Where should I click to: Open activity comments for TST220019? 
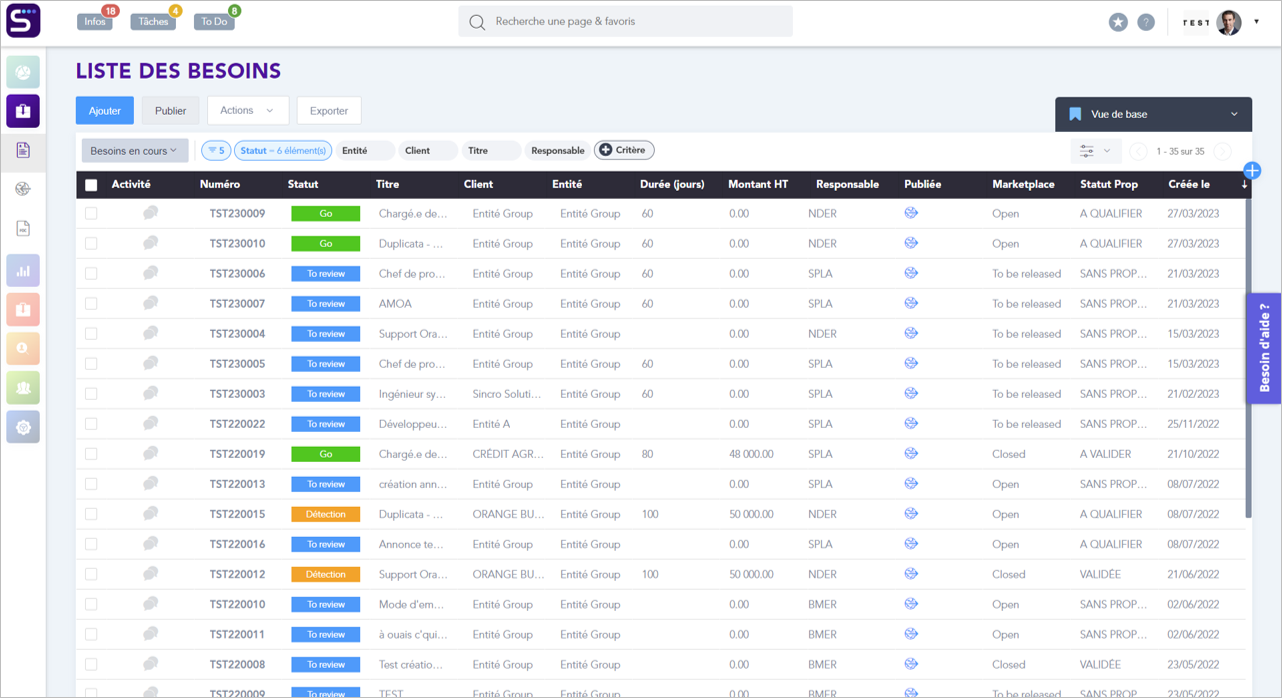click(150, 453)
